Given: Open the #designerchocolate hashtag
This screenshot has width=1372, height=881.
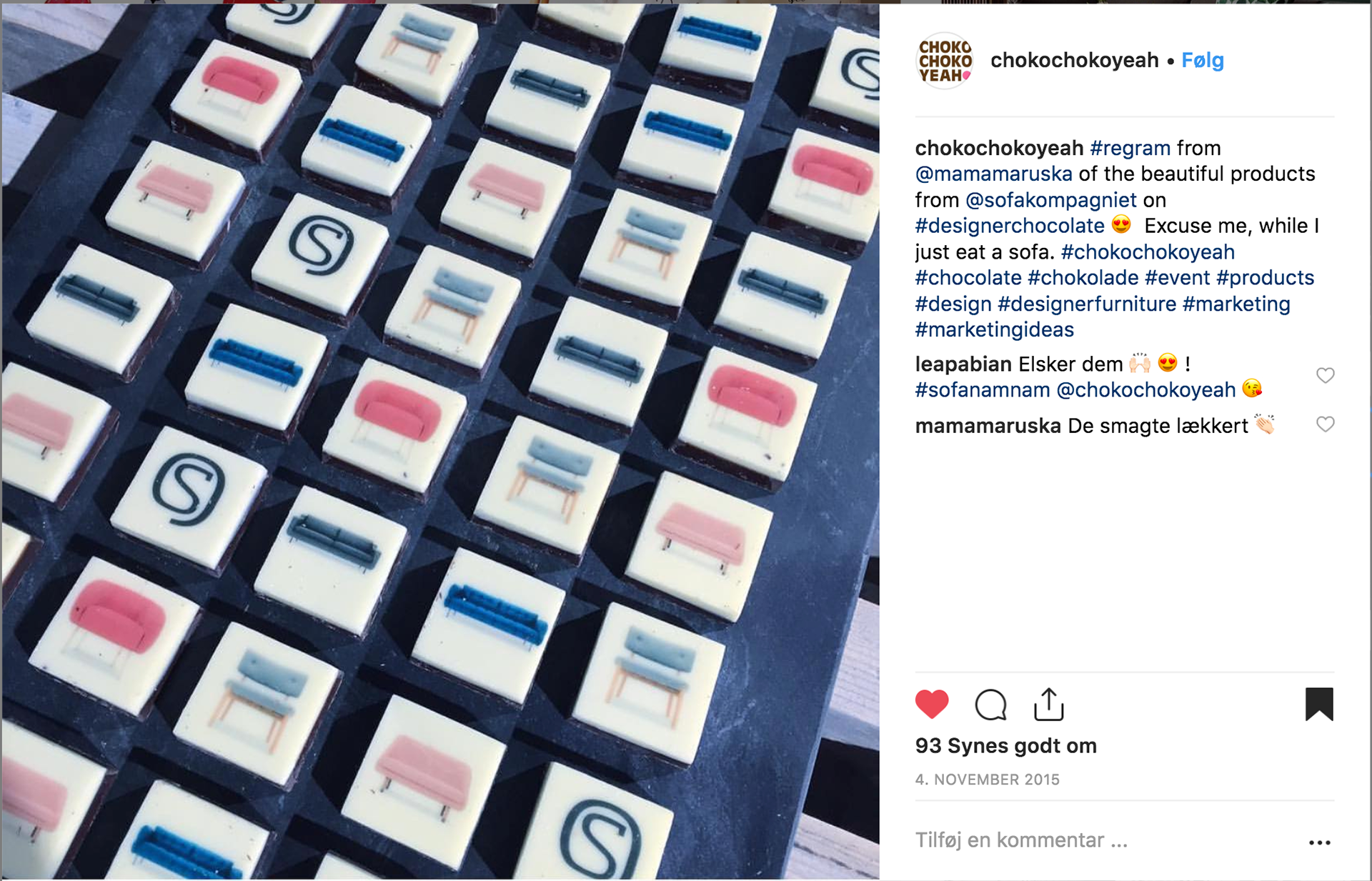Looking at the screenshot, I should tap(1010, 226).
